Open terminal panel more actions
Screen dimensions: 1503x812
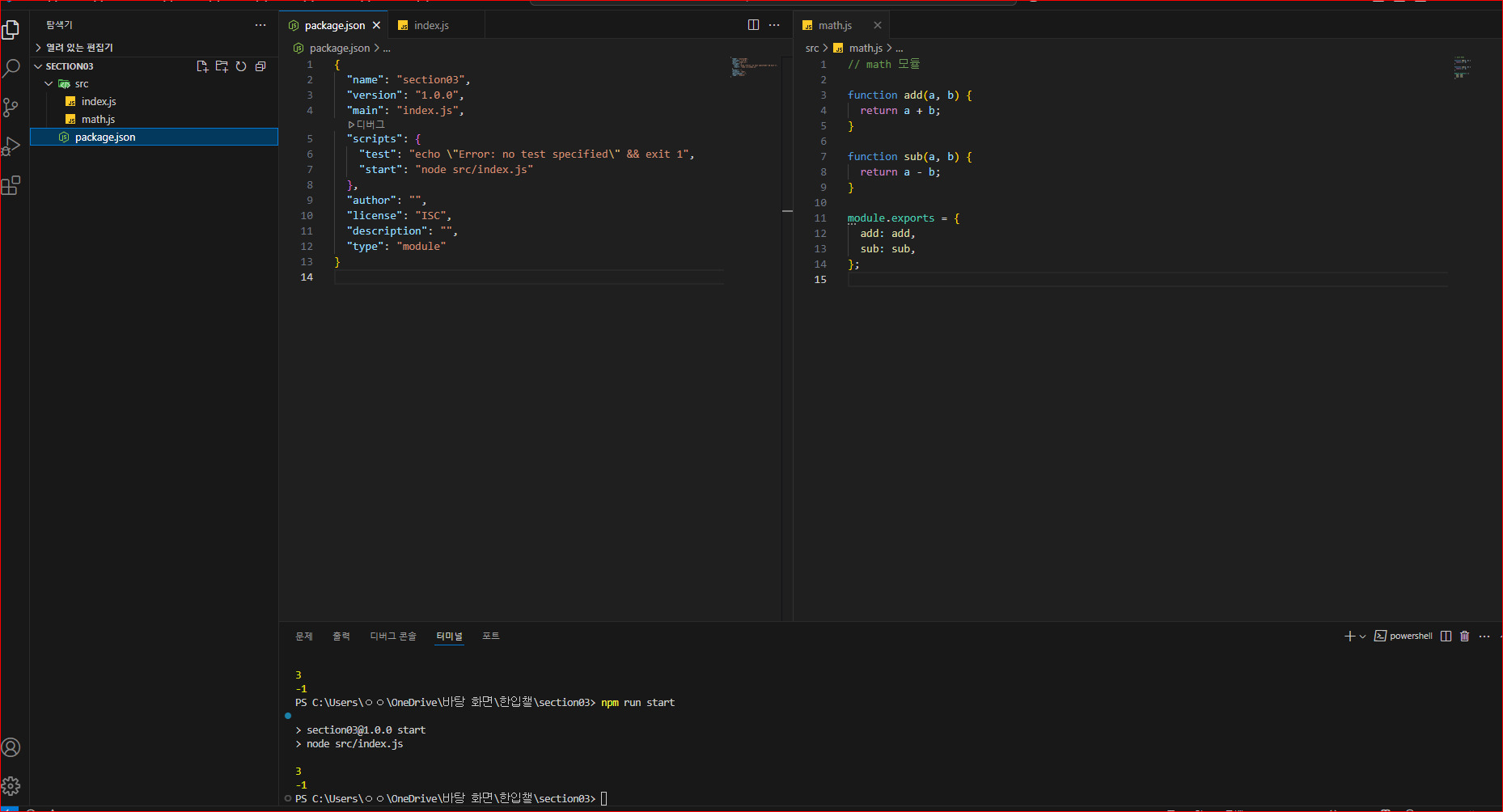(x=1484, y=636)
